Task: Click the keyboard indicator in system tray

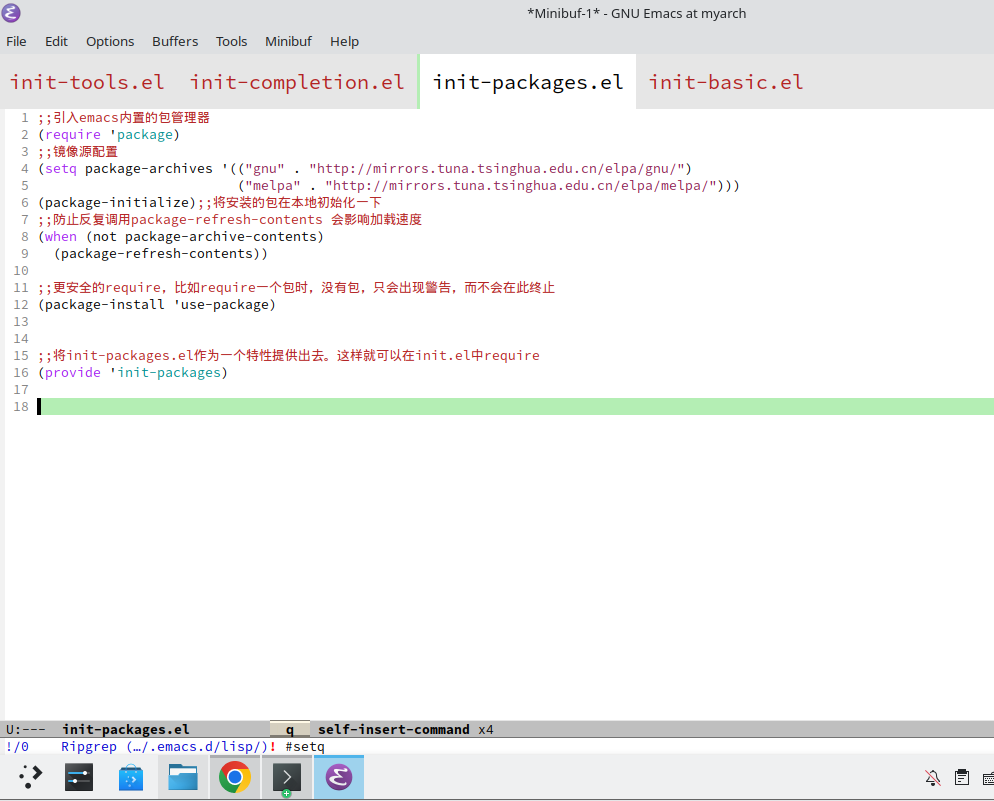Action: click(990, 777)
